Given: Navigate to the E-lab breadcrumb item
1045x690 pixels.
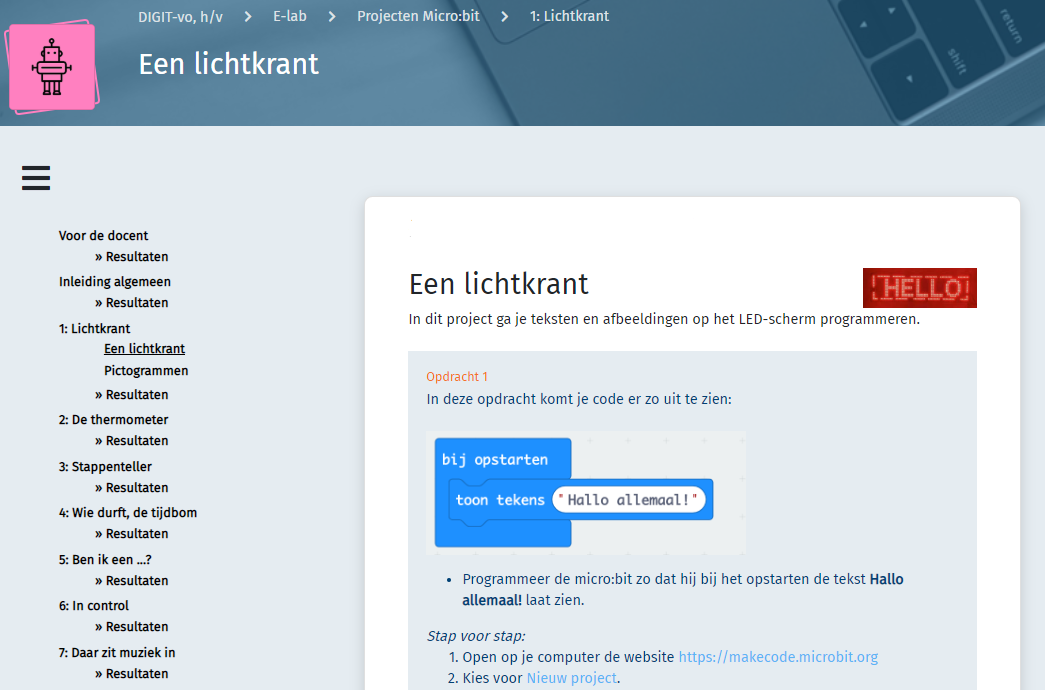Looking at the screenshot, I should [x=289, y=16].
